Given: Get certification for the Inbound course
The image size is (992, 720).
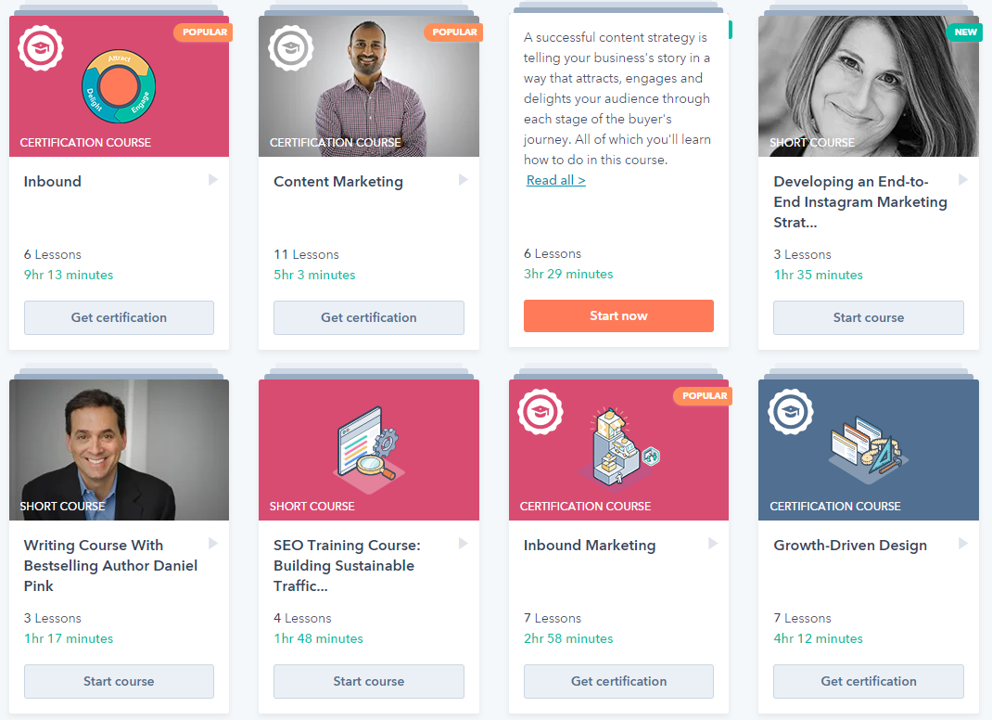Looking at the screenshot, I should 118,317.
